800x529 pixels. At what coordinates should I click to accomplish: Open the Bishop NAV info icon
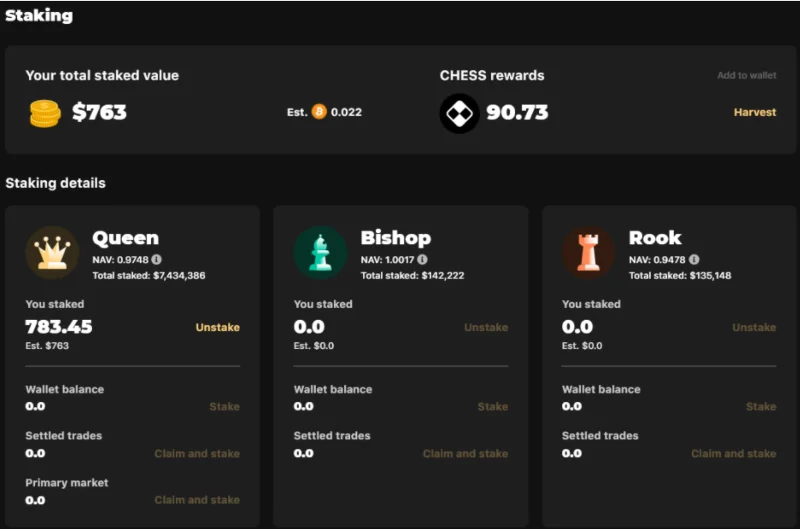pos(422,260)
